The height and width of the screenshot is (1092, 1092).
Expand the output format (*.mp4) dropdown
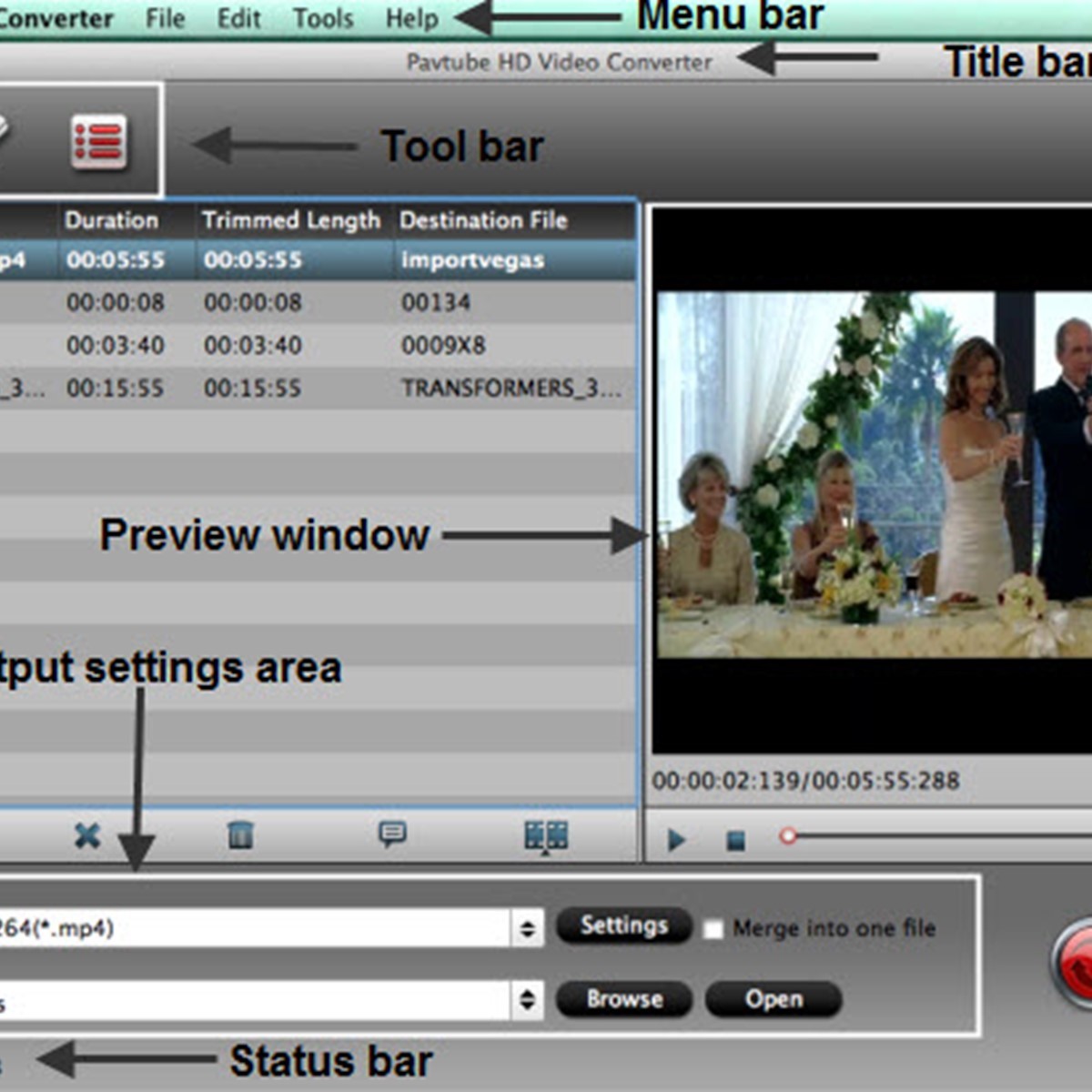[x=527, y=928]
